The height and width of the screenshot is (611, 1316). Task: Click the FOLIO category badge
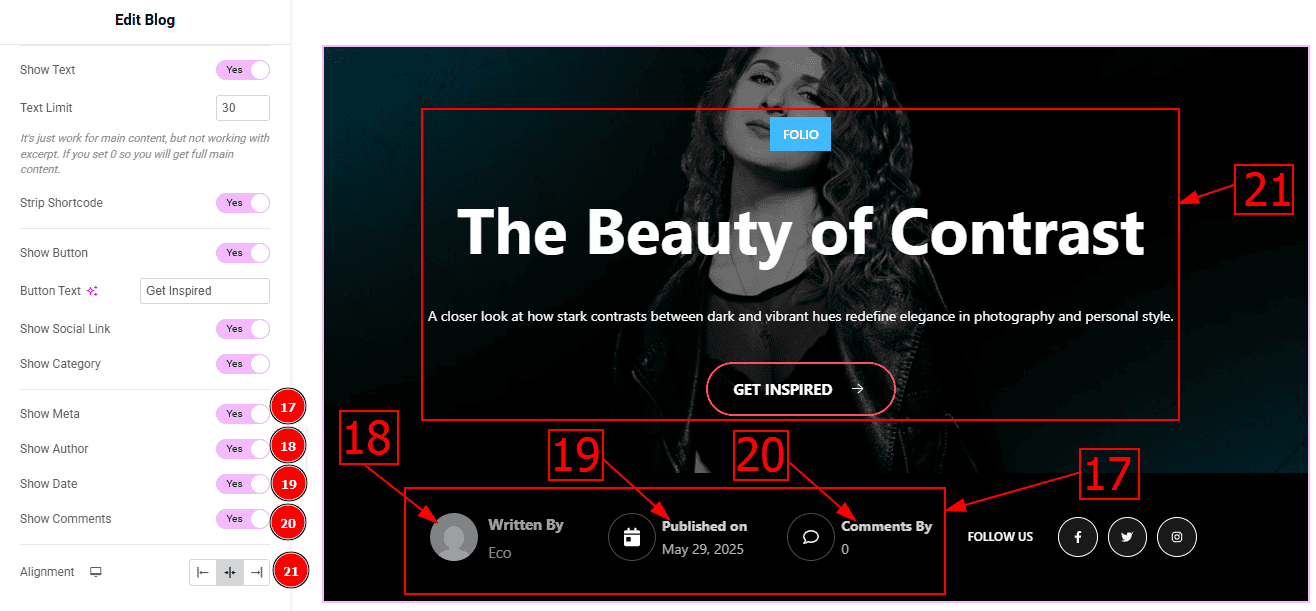coord(800,134)
